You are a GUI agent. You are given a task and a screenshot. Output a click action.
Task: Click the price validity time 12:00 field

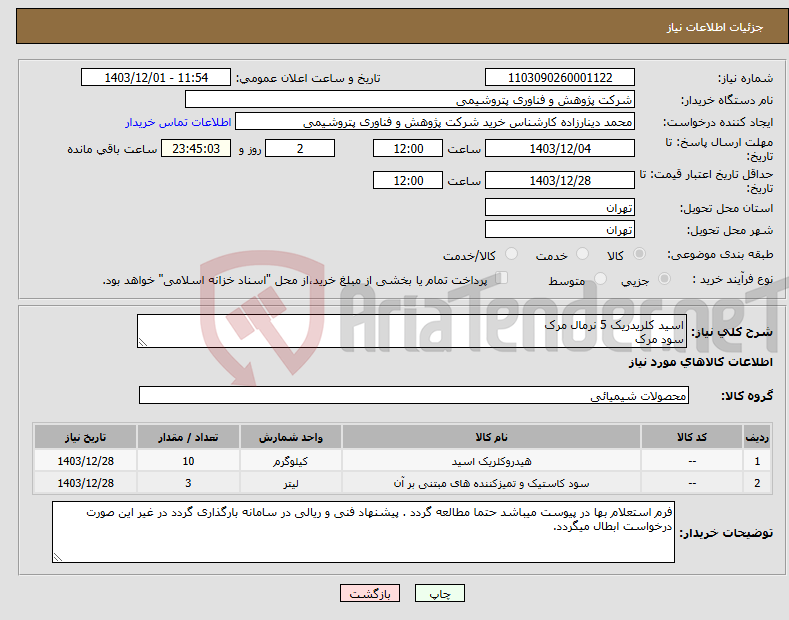click(x=408, y=180)
